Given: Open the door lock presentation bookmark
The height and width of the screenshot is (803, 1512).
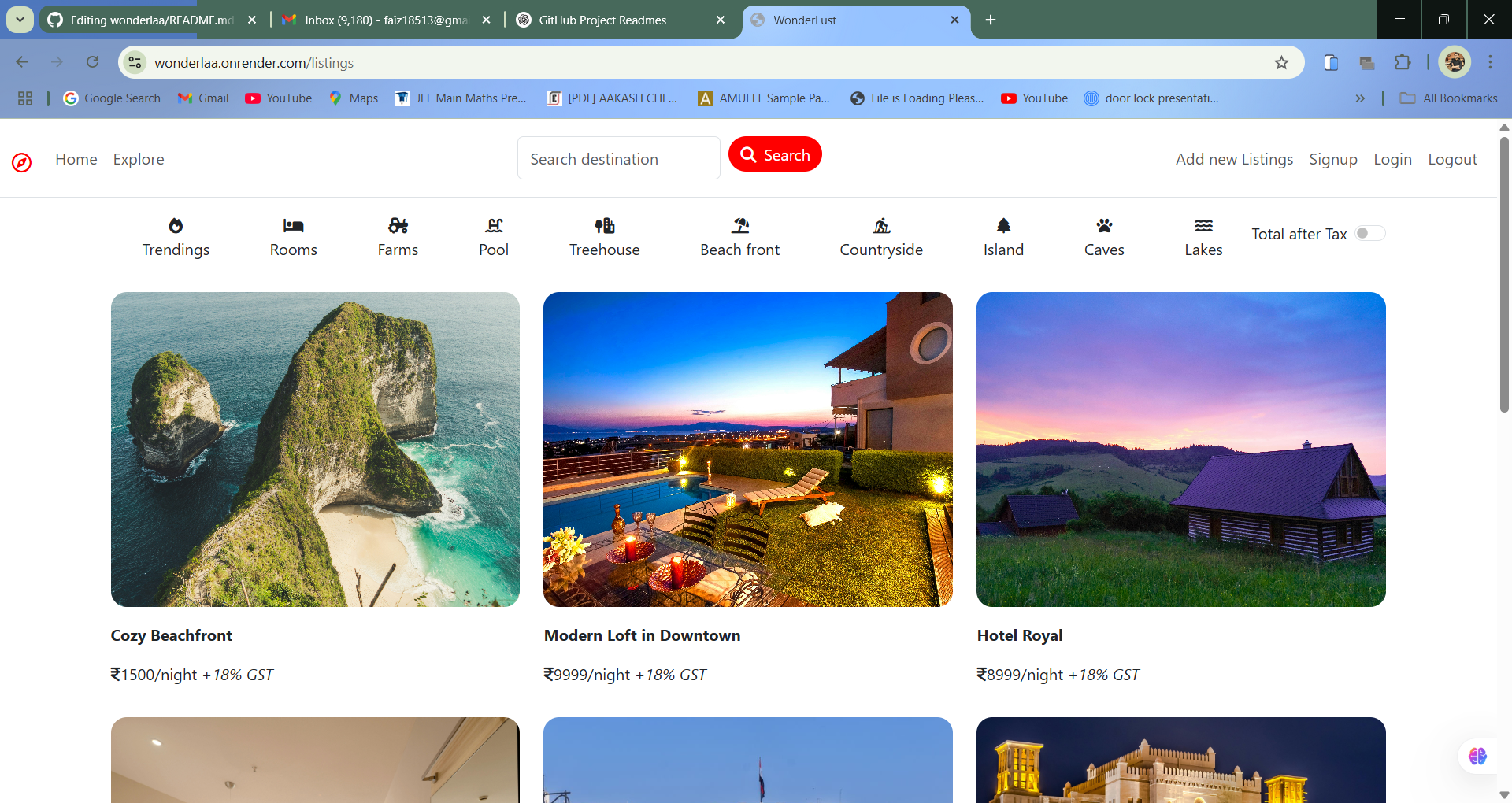Looking at the screenshot, I should click(x=1151, y=98).
